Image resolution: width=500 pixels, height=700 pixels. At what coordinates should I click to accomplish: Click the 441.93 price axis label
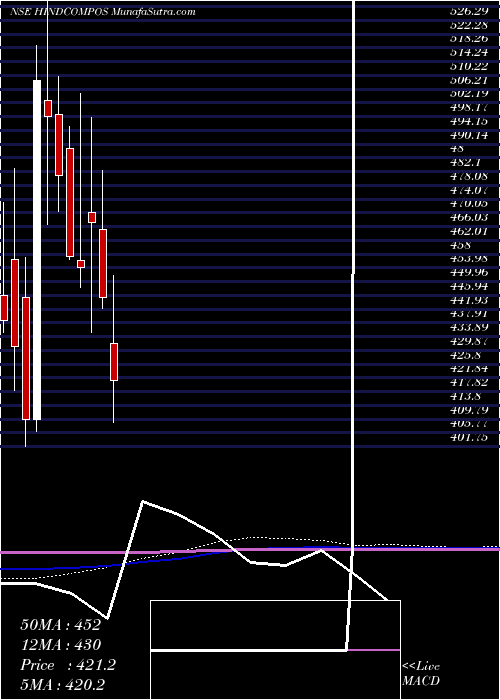(x=468, y=300)
